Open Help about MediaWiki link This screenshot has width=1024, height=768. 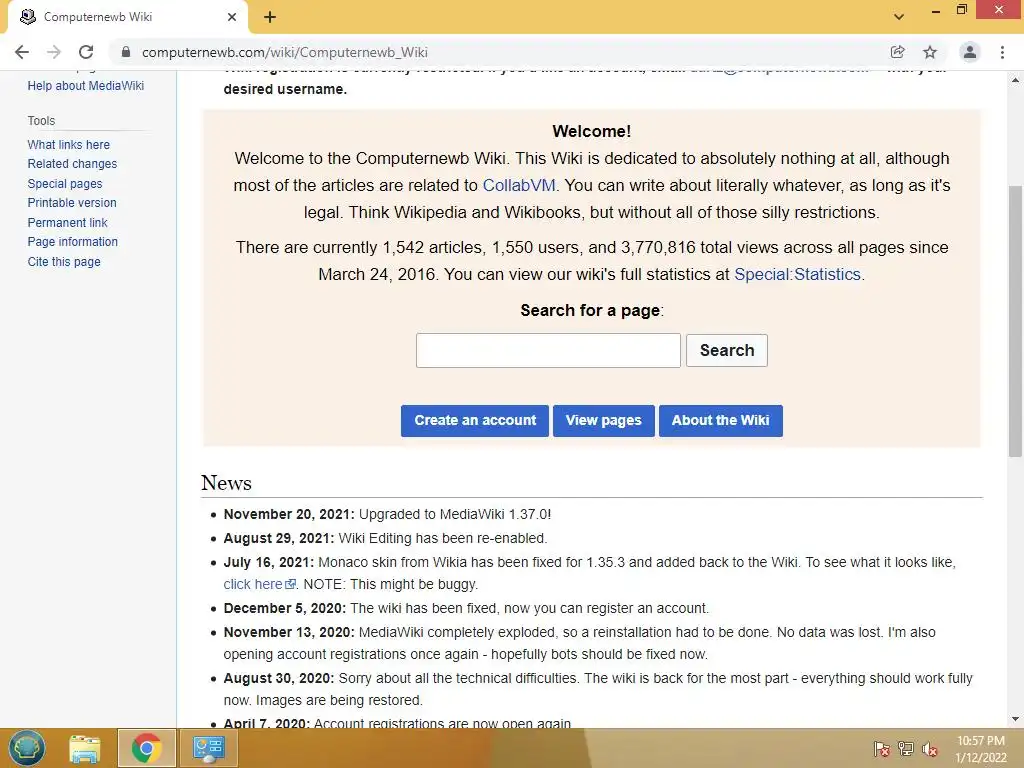coord(86,86)
